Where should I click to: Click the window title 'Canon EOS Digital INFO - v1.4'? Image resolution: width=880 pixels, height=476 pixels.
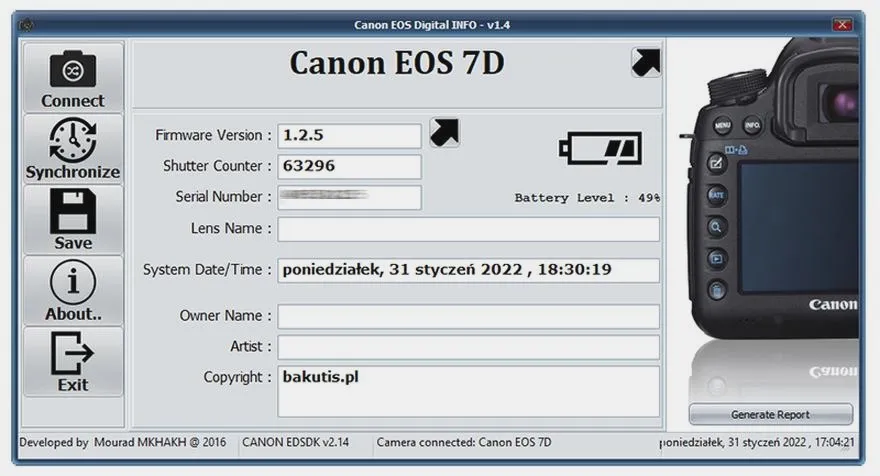tap(432, 25)
